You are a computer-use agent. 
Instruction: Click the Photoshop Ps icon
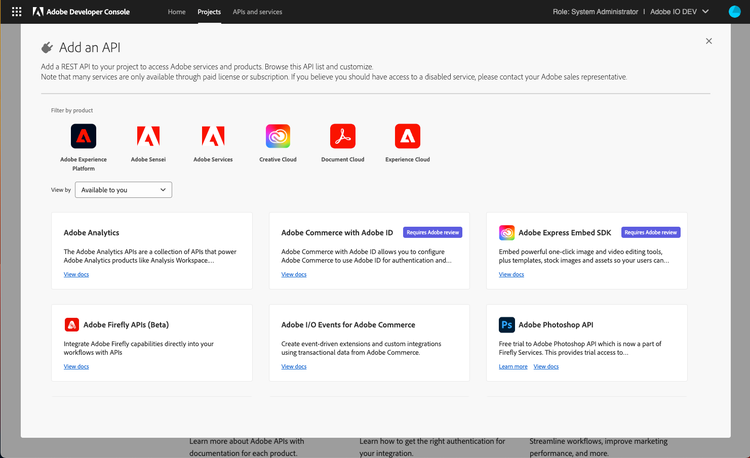pos(507,325)
